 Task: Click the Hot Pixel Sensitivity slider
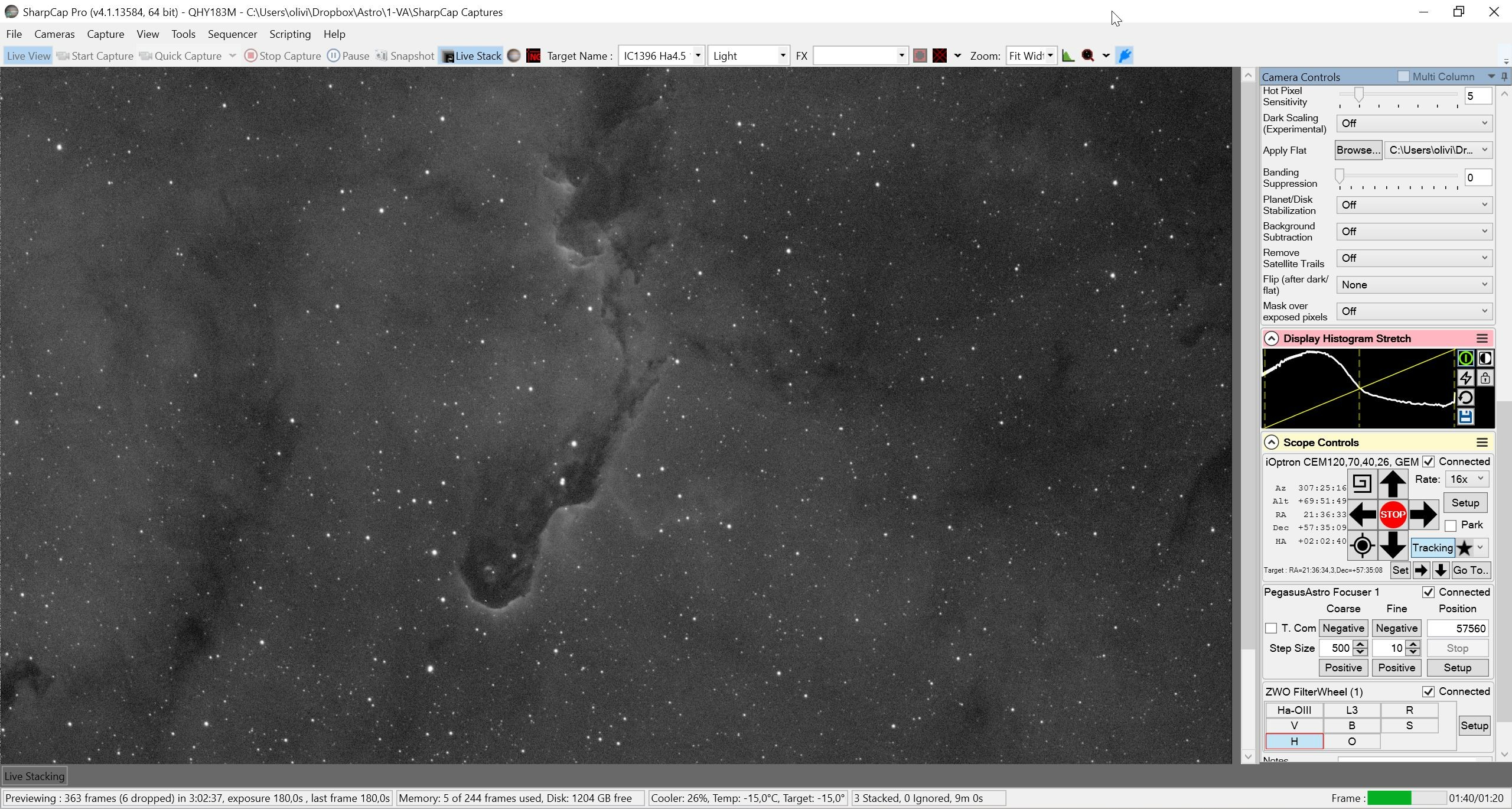point(1399,95)
